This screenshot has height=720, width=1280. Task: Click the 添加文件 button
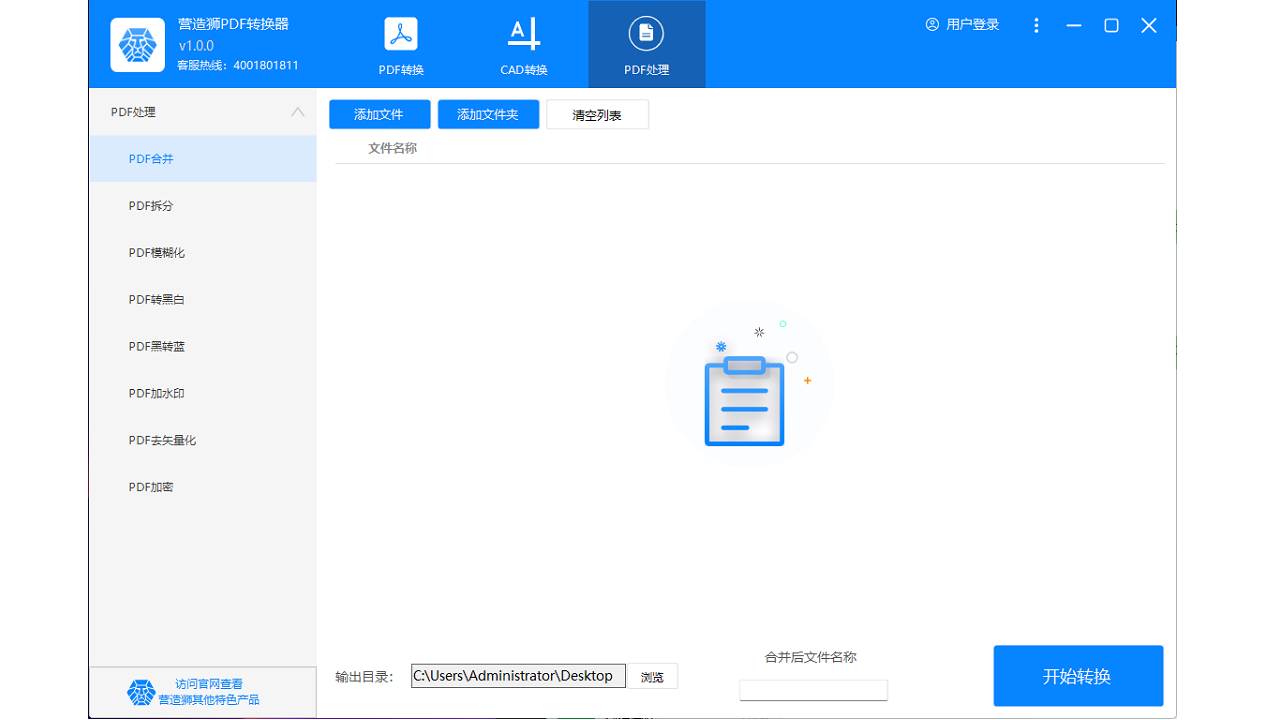379,114
